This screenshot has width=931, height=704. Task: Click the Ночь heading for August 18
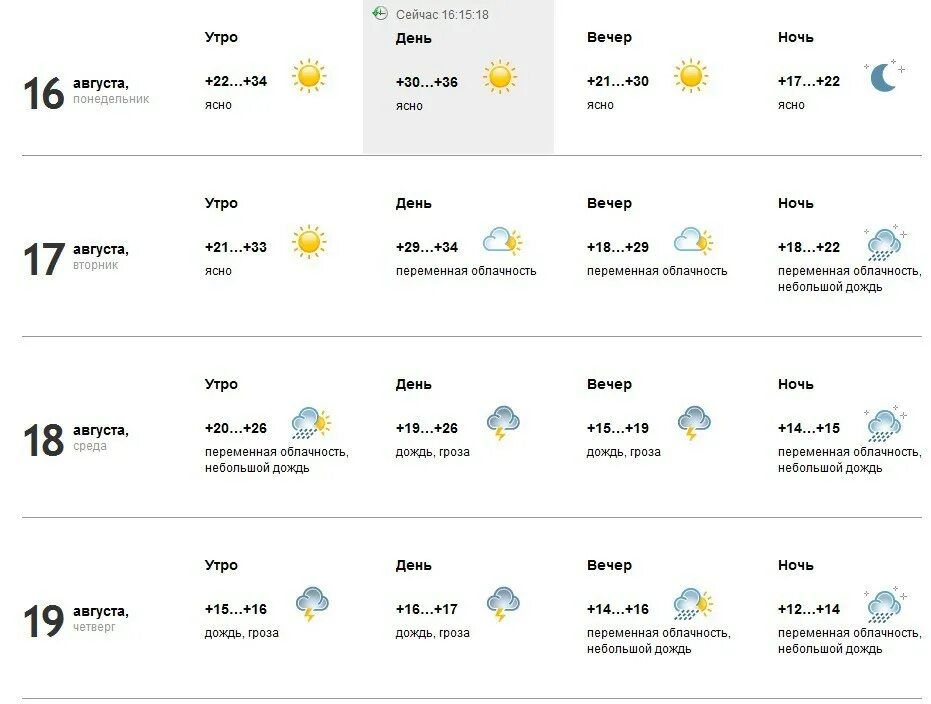[796, 384]
